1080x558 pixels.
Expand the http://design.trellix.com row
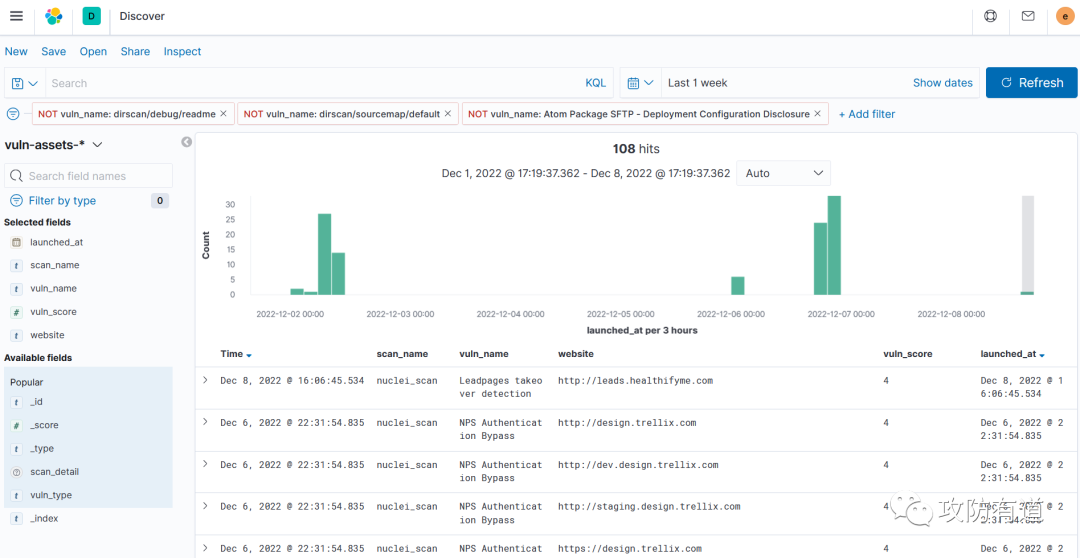pyautogui.click(x=205, y=422)
